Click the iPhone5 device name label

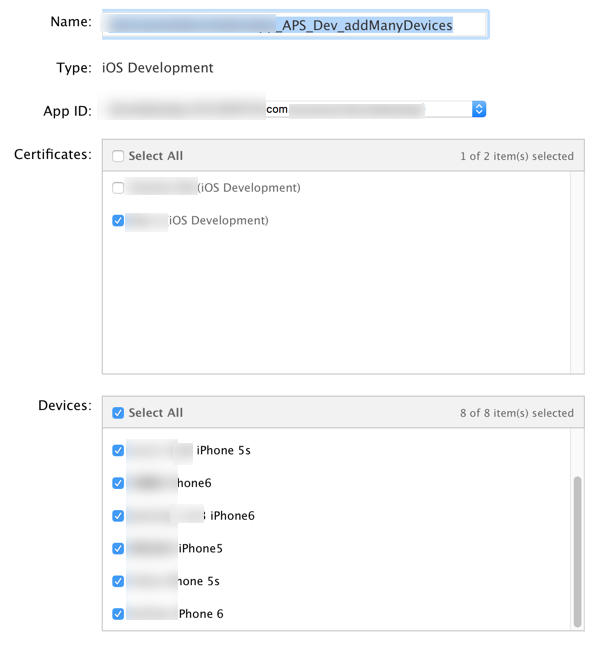(200, 548)
